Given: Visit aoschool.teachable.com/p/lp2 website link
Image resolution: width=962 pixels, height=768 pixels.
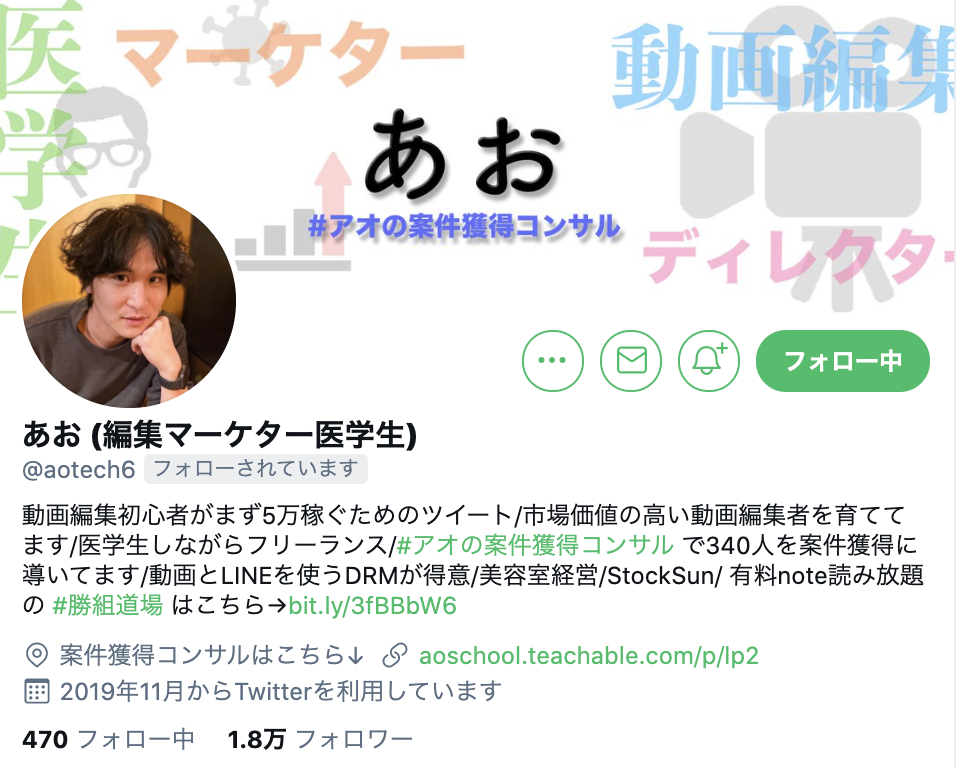Looking at the screenshot, I should coord(588,656).
